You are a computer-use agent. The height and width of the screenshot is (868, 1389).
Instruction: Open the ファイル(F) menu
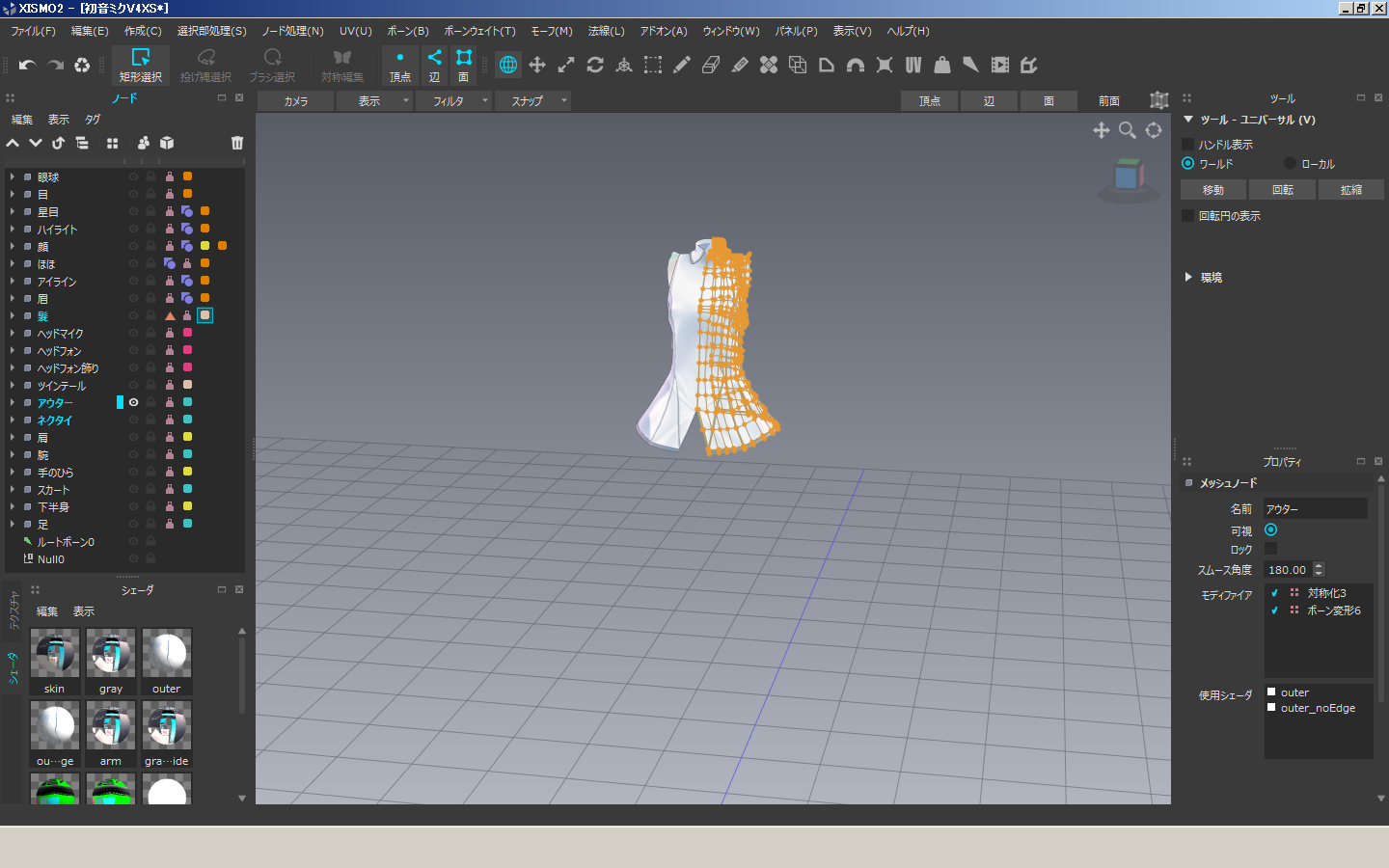(x=33, y=31)
